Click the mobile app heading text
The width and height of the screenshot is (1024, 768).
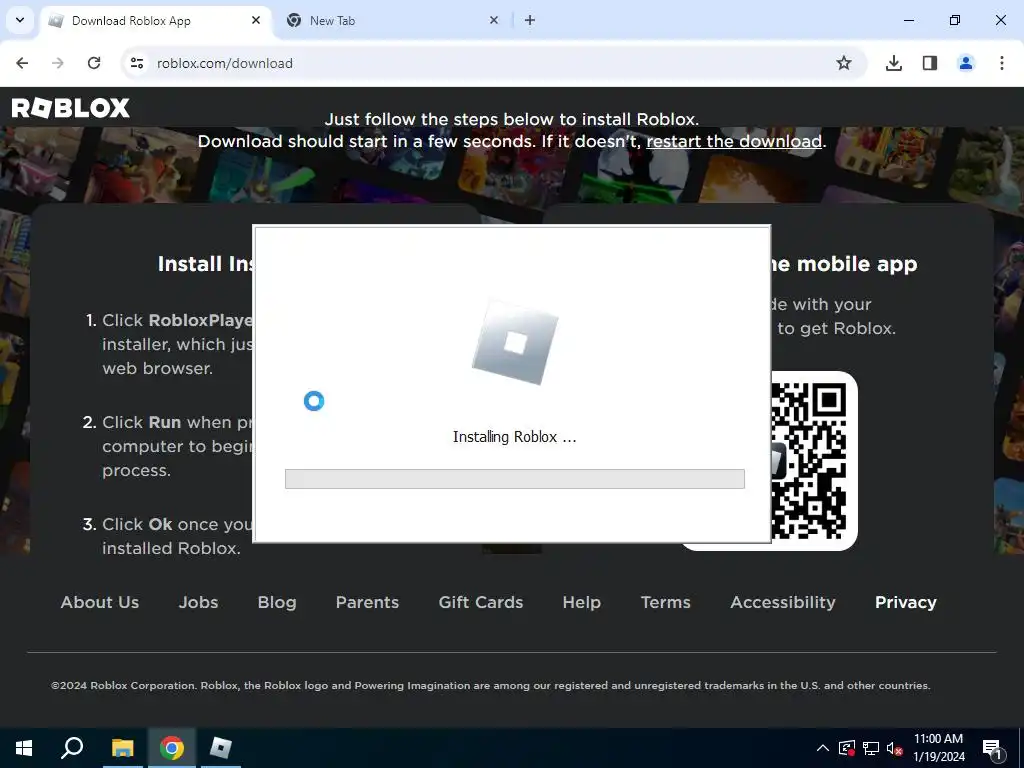point(844,264)
